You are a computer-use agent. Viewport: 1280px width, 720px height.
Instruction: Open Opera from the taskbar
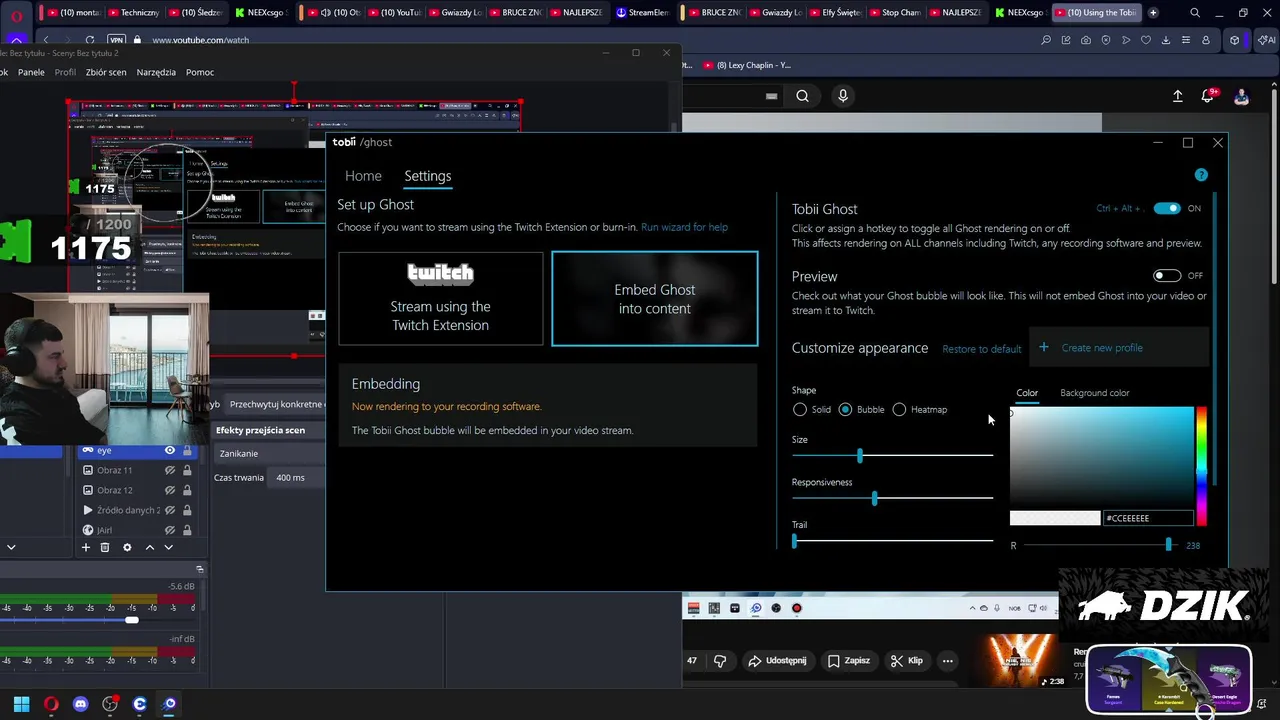[x=51, y=704]
